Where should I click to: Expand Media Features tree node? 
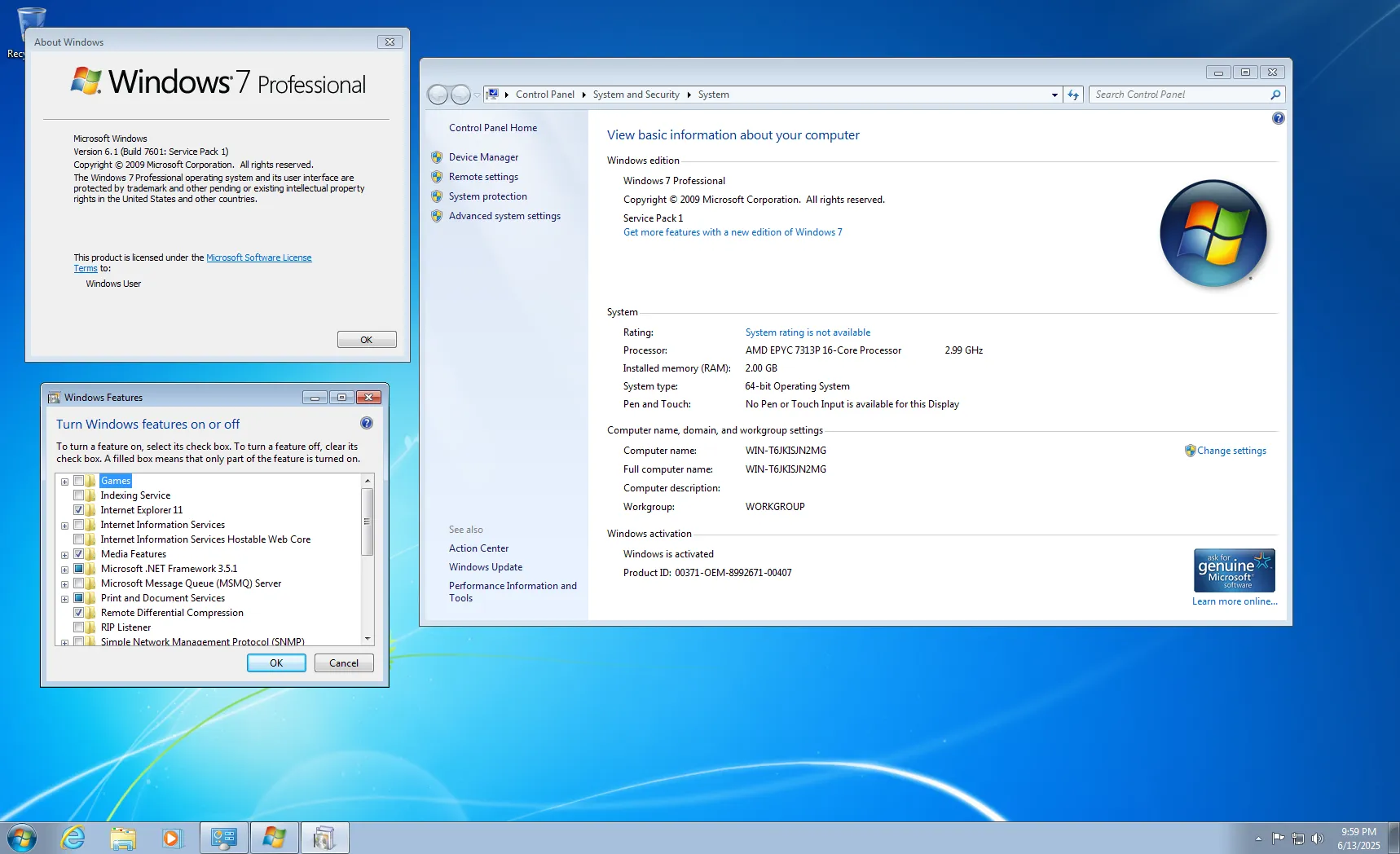tap(64, 555)
